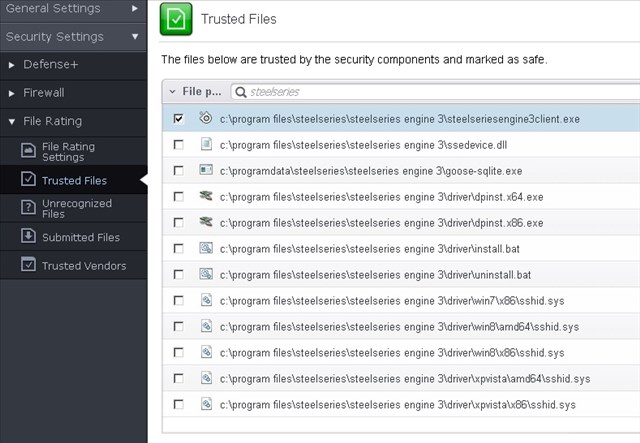Collapse the Security Settings menu

click(73, 37)
